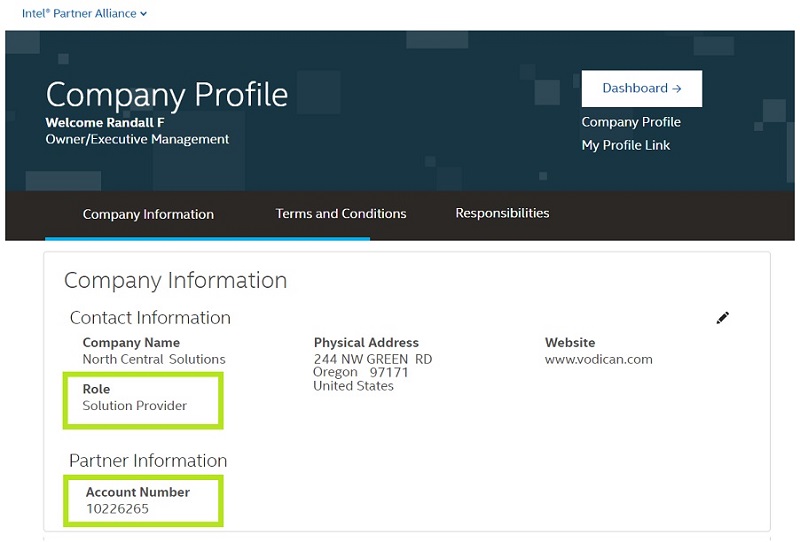Click the My Profile Link
Screen dimensions: 800x542
coord(626,145)
